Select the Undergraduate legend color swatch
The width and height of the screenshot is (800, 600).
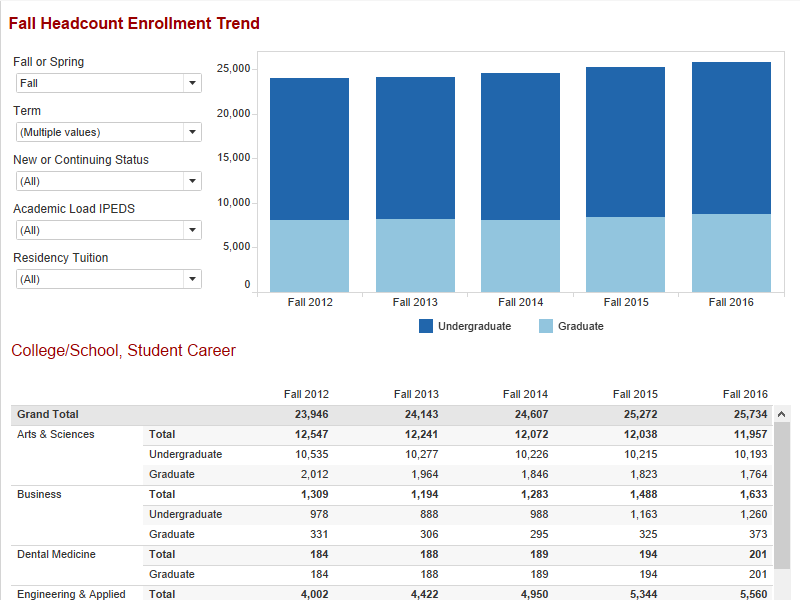tap(427, 326)
